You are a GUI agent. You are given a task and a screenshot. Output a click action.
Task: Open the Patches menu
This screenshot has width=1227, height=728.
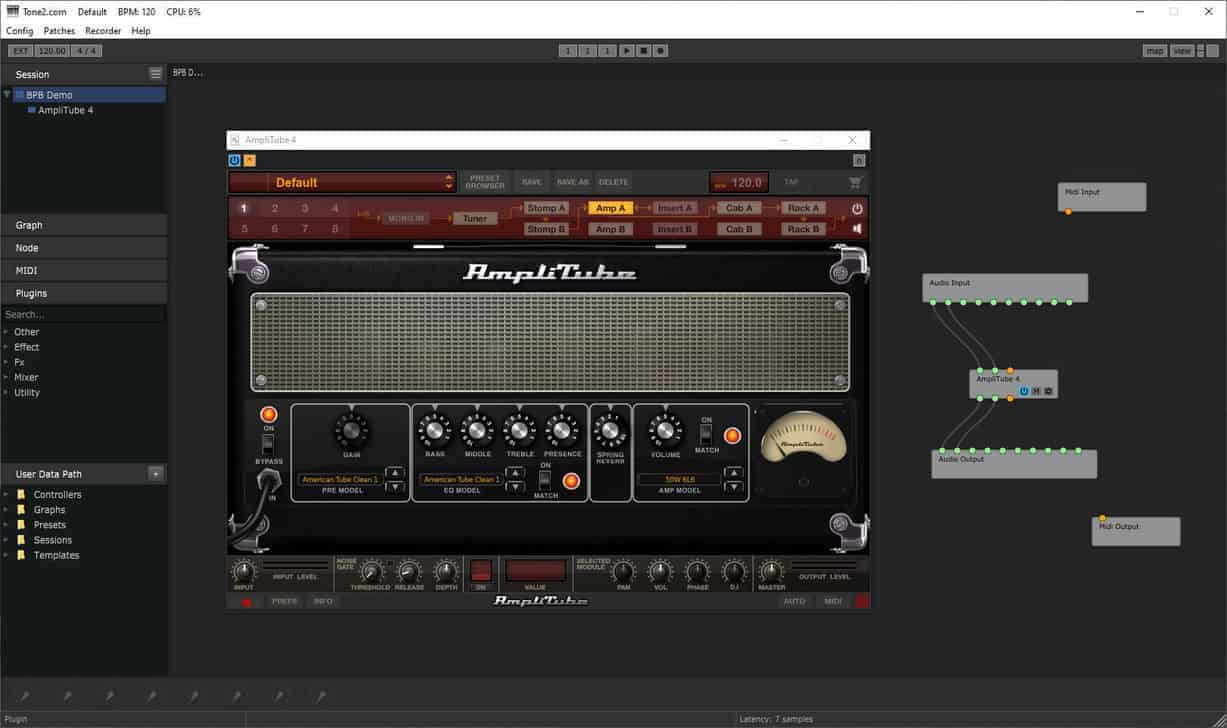pos(59,31)
